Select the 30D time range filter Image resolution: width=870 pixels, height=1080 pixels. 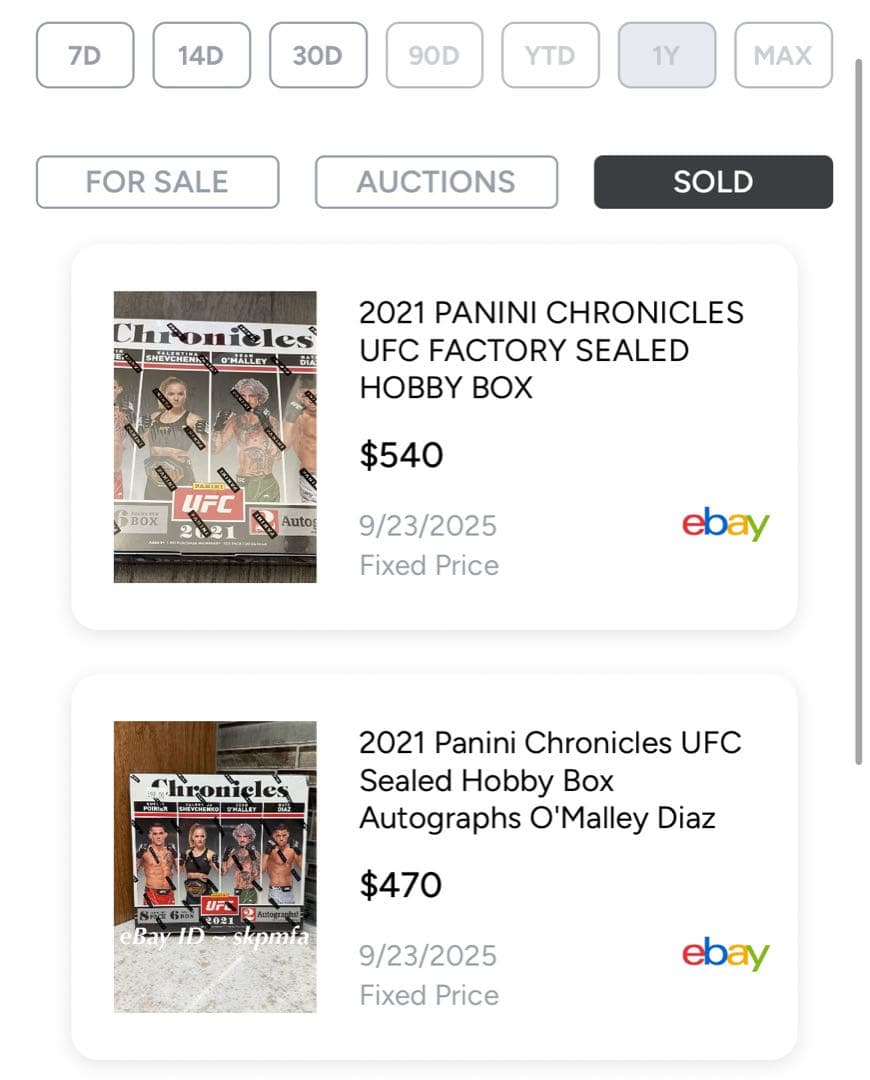pyautogui.click(x=317, y=56)
